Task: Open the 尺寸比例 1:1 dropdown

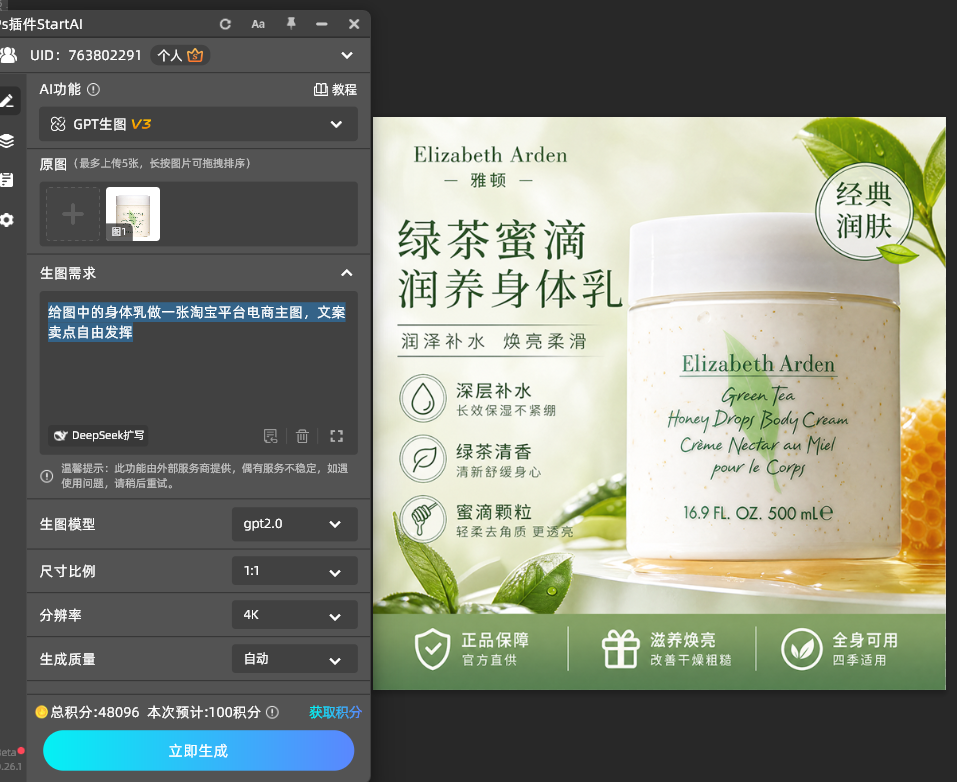Action: 295,571
